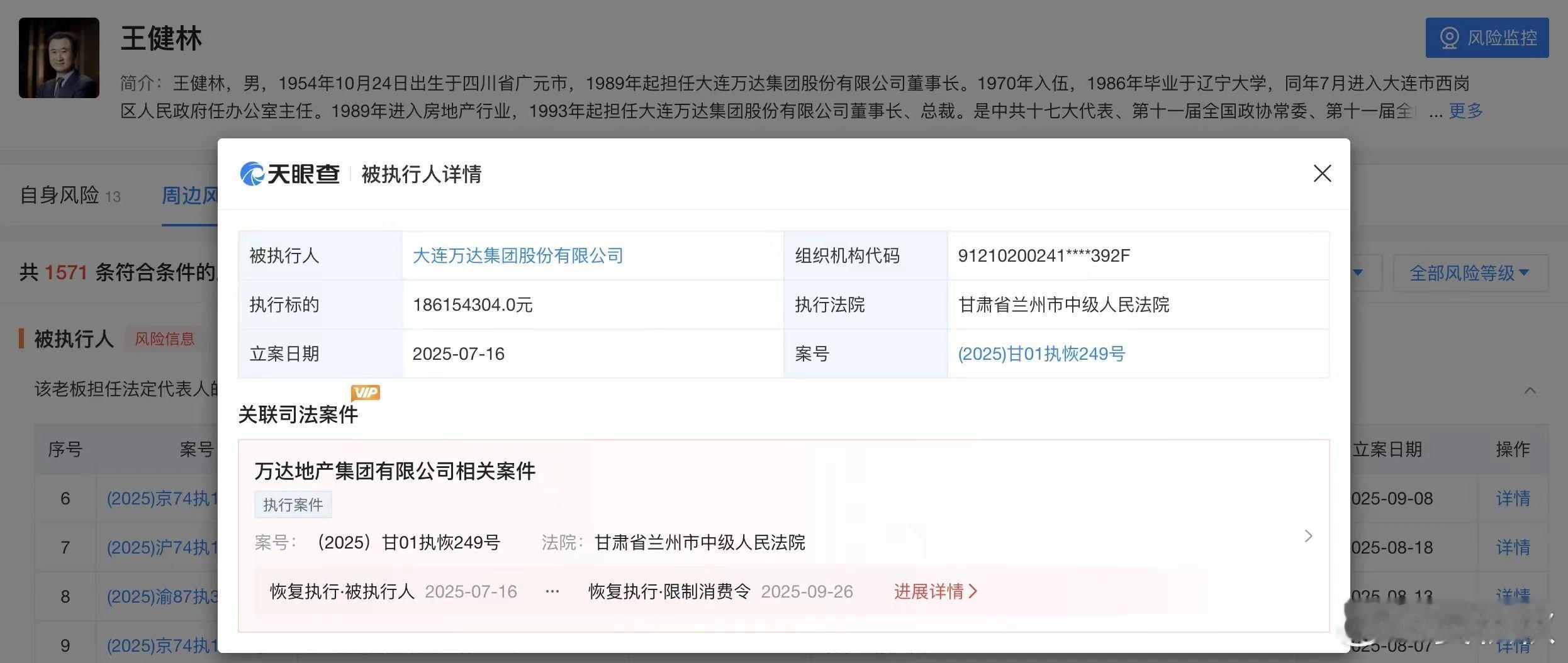Open the 风险监控 button
The width and height of the screenshot is (1568, 663).
(x=1487, y=38)
